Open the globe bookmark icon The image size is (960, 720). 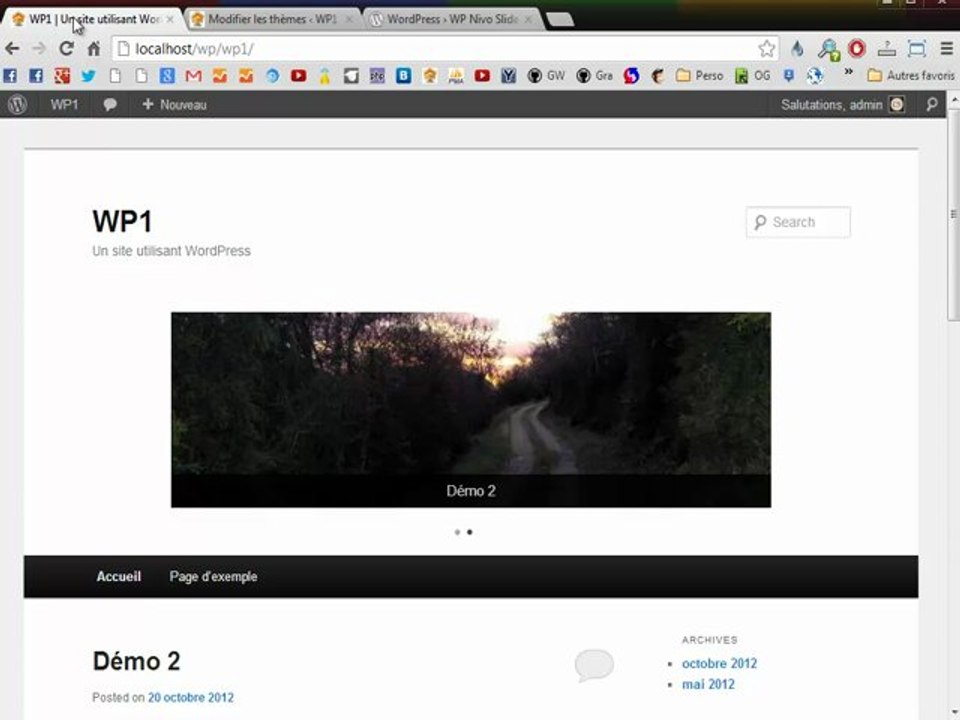click(x=814, y=76)
